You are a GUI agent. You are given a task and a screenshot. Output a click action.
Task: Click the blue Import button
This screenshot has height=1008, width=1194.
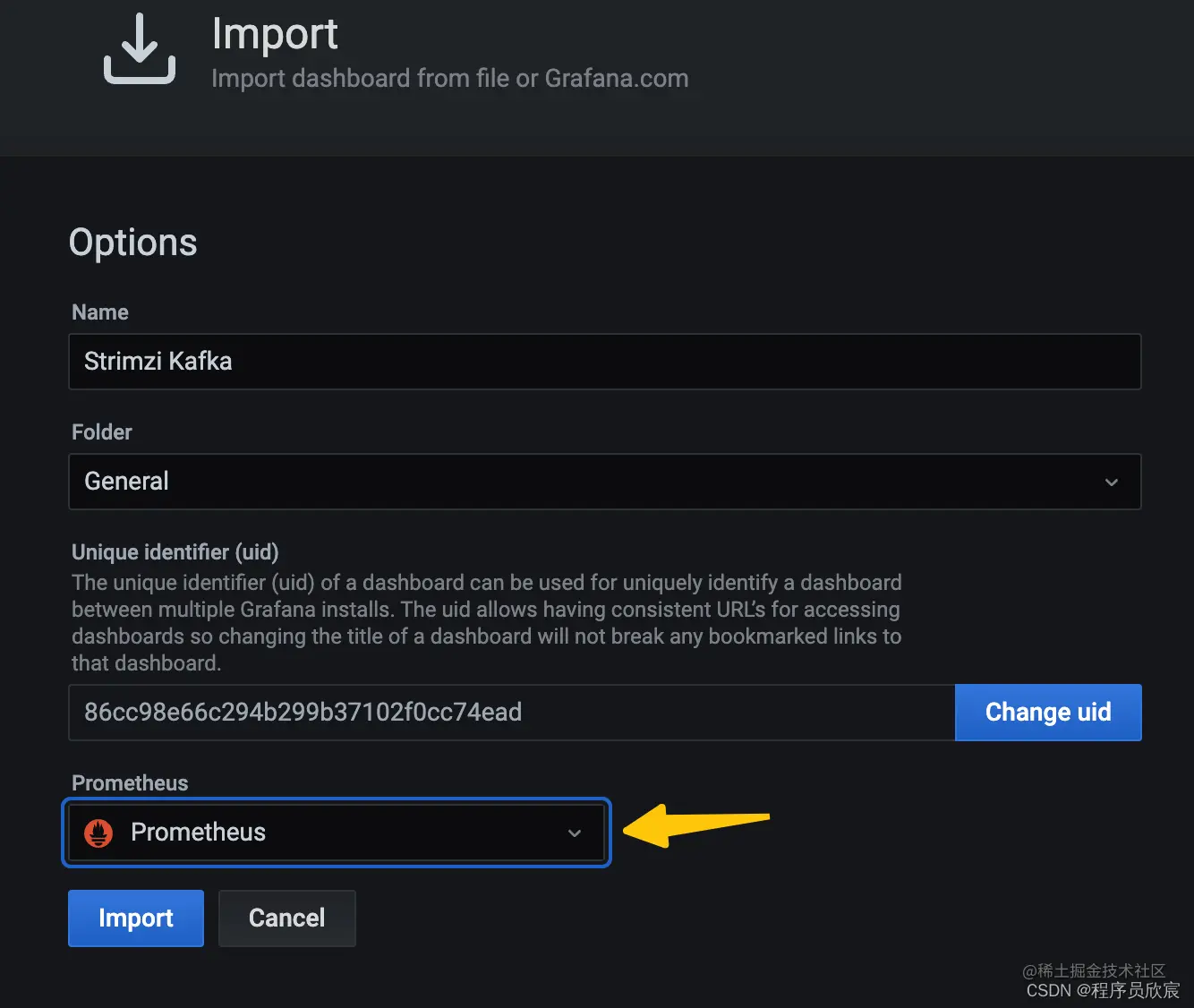pyautogui.click(x=136, y=918)
